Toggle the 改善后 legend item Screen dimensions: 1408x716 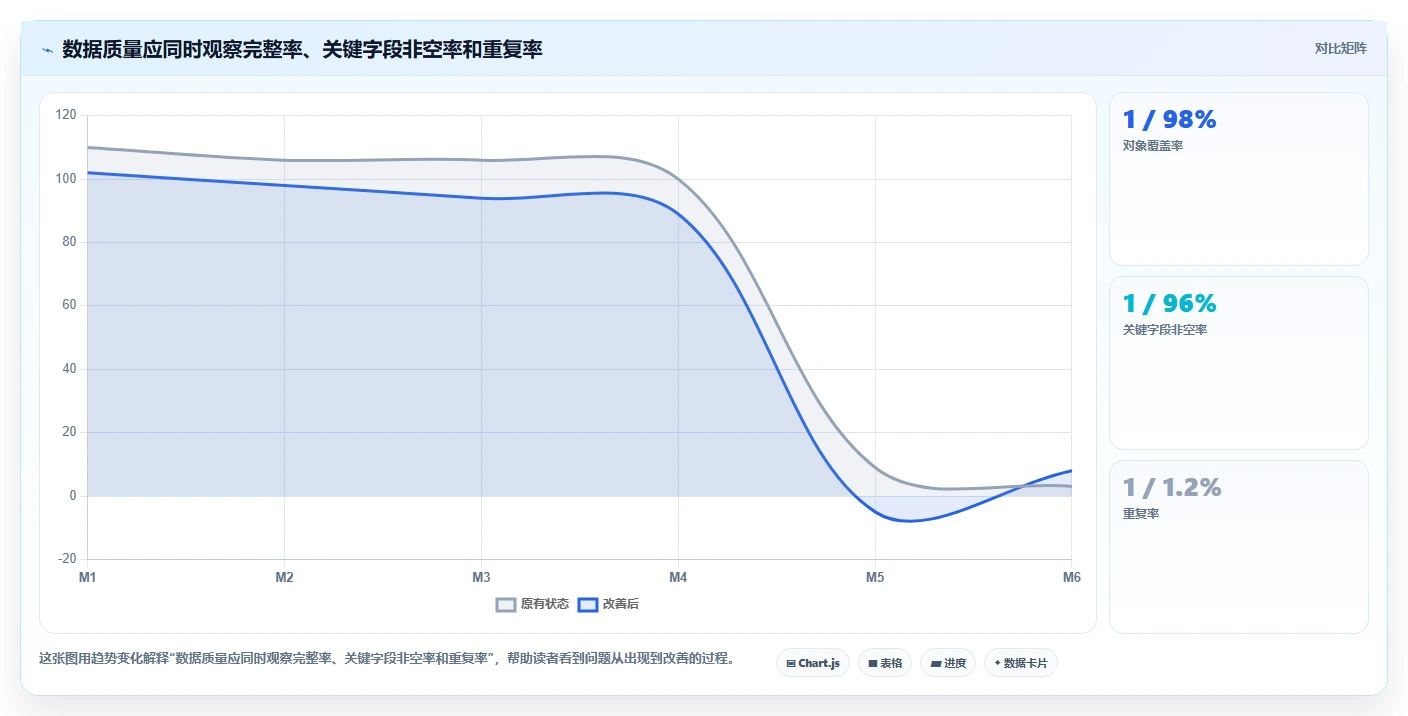tap(608, 604)
